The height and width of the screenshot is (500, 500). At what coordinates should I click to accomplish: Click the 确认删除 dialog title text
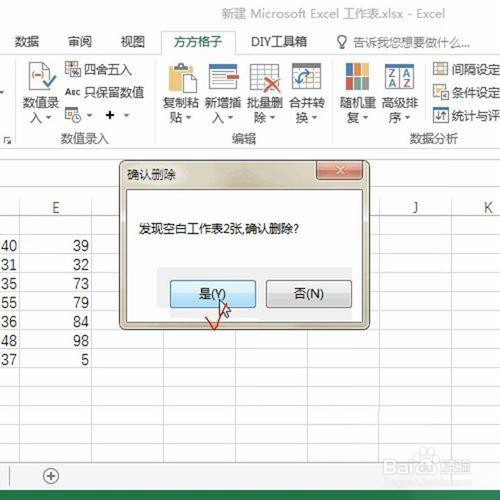click(x=151, y=174)
